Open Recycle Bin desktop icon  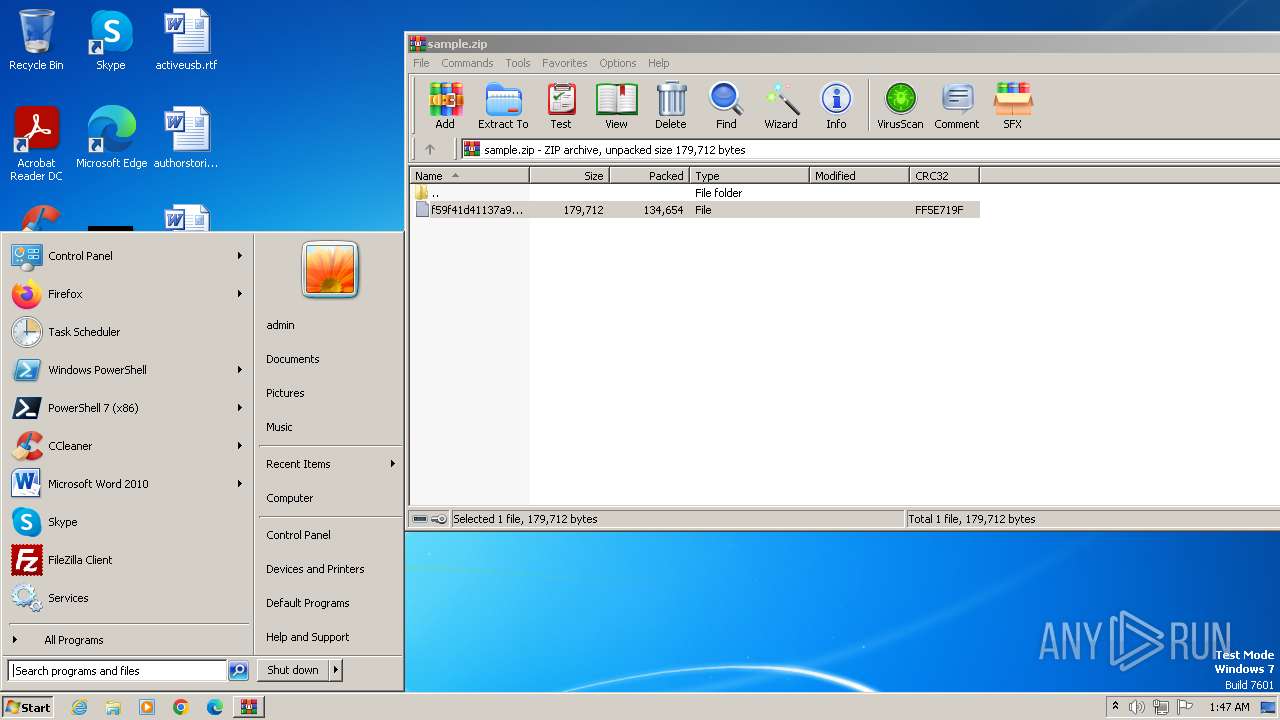pyautogui.click(x=36, y=40)
